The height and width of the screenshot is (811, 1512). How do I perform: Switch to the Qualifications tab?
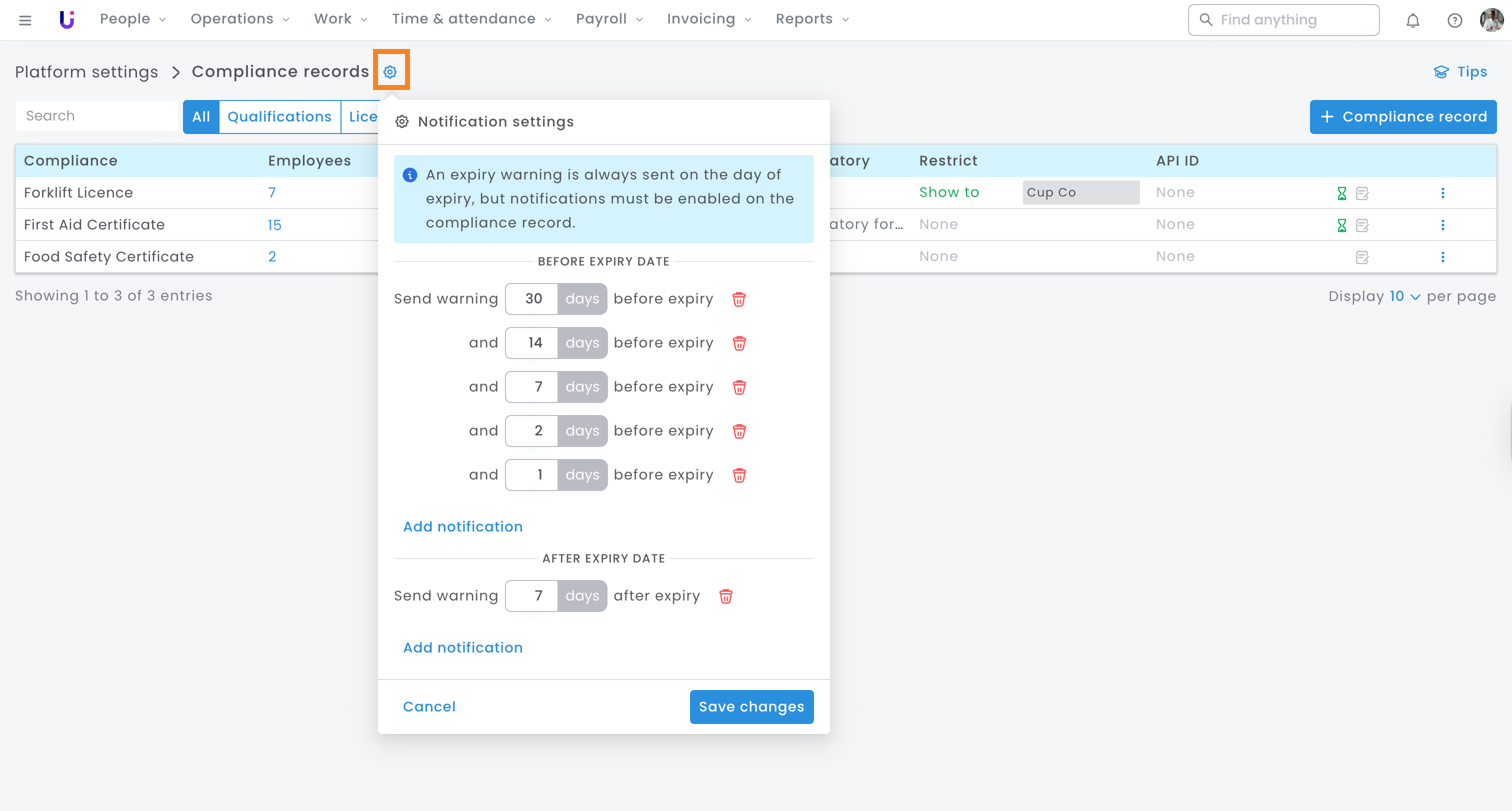coord(279,117)
